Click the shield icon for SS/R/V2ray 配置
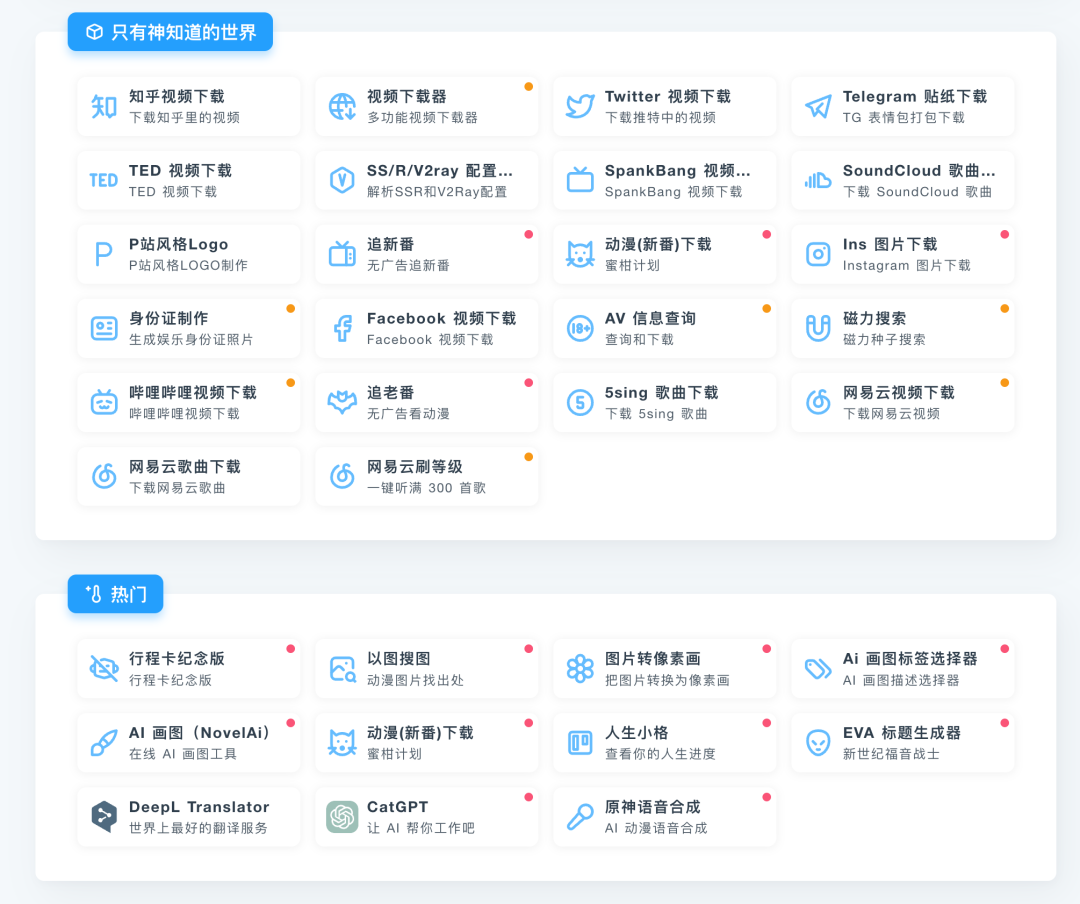Screen dimensions: 1080x904 point(342,181)
